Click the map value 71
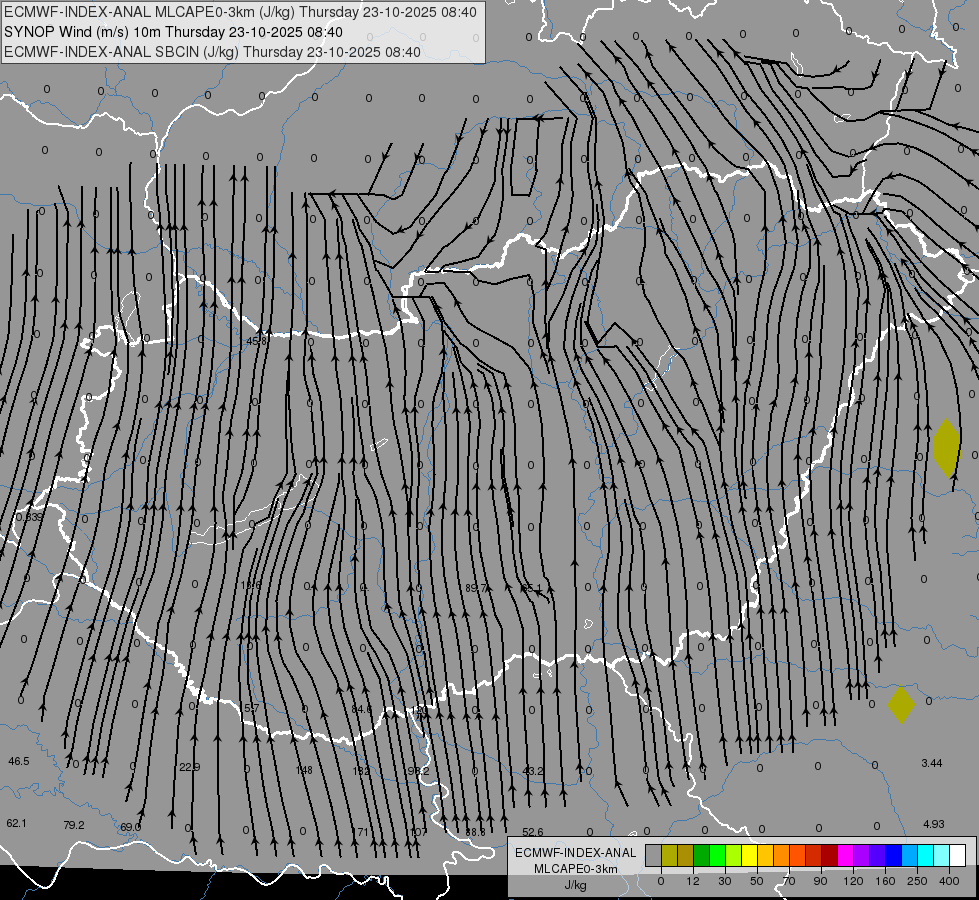Viewport: 979px width, 900px height. click(x=363, y=832)
